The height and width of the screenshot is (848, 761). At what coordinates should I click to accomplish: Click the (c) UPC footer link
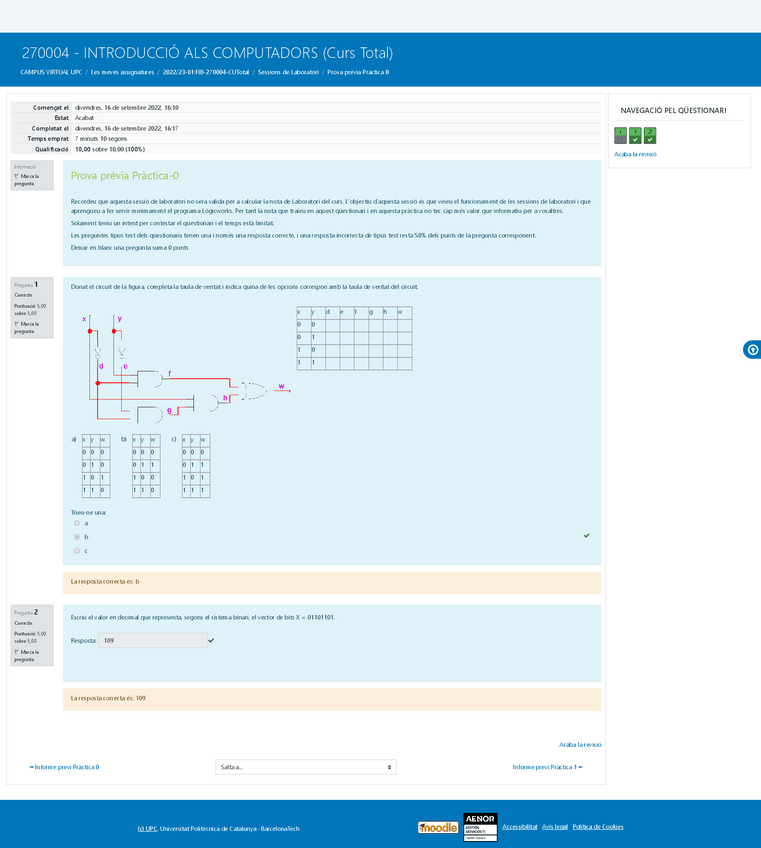point(147,829)
